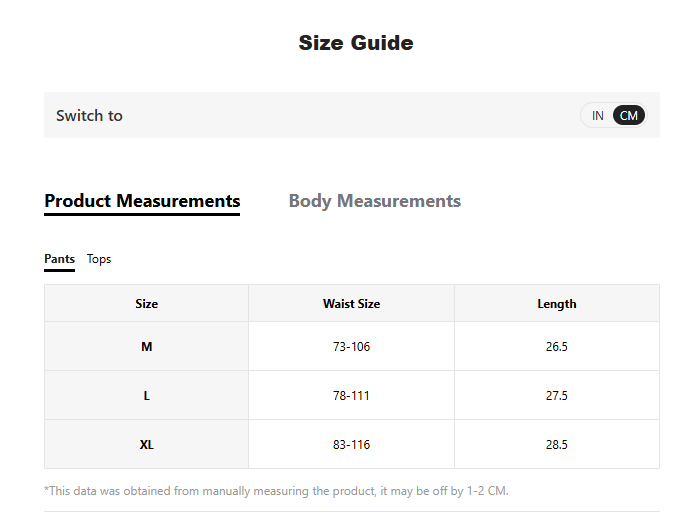
Task: Click the Size column header
Action: [x=147, y=304]
